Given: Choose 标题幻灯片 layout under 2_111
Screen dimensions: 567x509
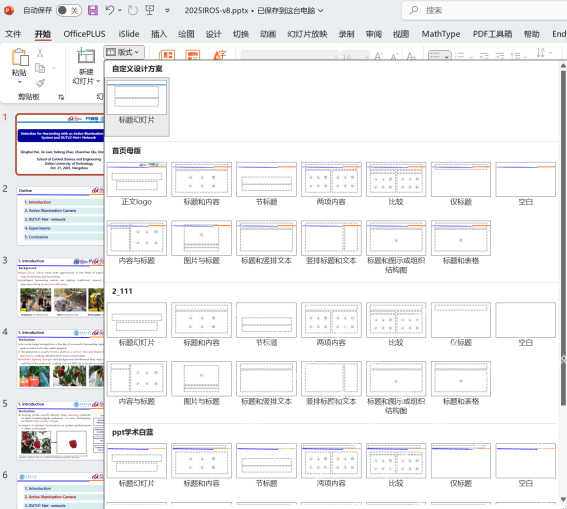Looking at the screenshot, I should [x=137, y=325].
